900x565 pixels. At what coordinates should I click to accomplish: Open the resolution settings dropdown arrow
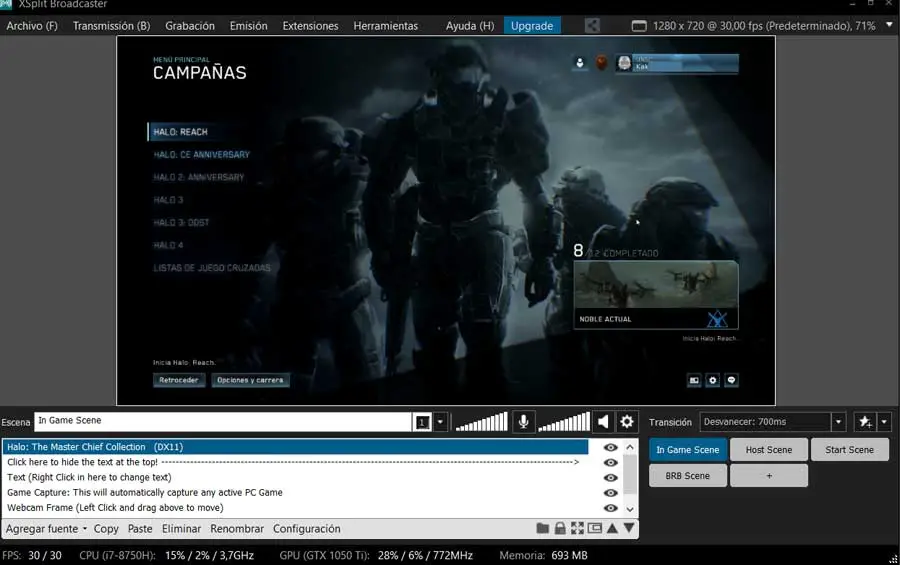[889, 25]
